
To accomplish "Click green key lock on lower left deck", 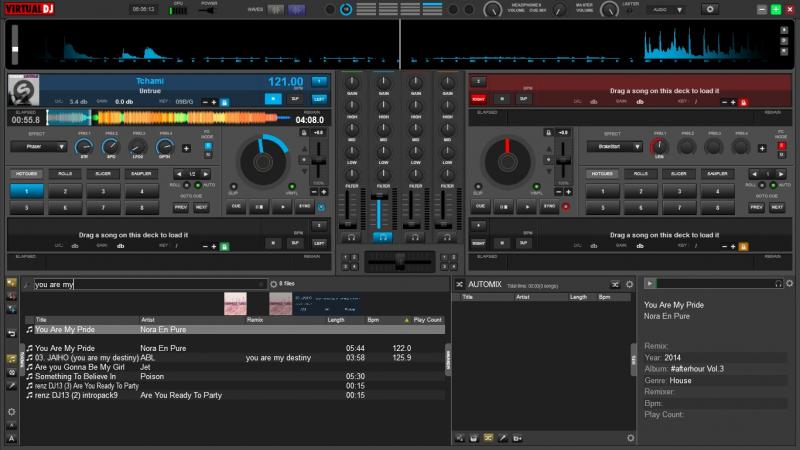I will pyautogui.click(x=224, y=246).
